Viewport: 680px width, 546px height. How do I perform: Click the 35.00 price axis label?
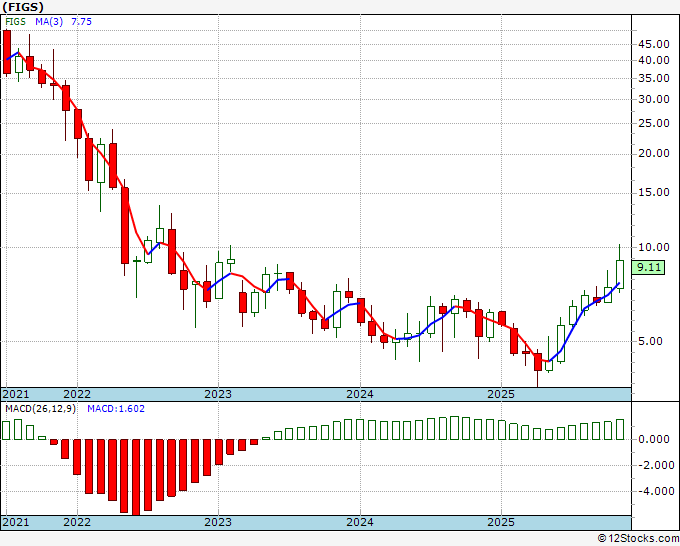tap(654, 78)
